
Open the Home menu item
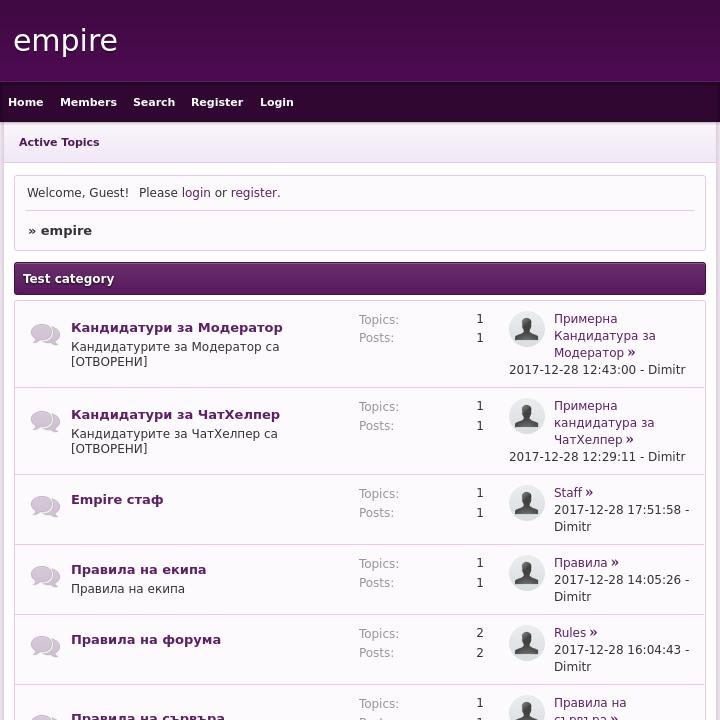(x=26, y=102)
